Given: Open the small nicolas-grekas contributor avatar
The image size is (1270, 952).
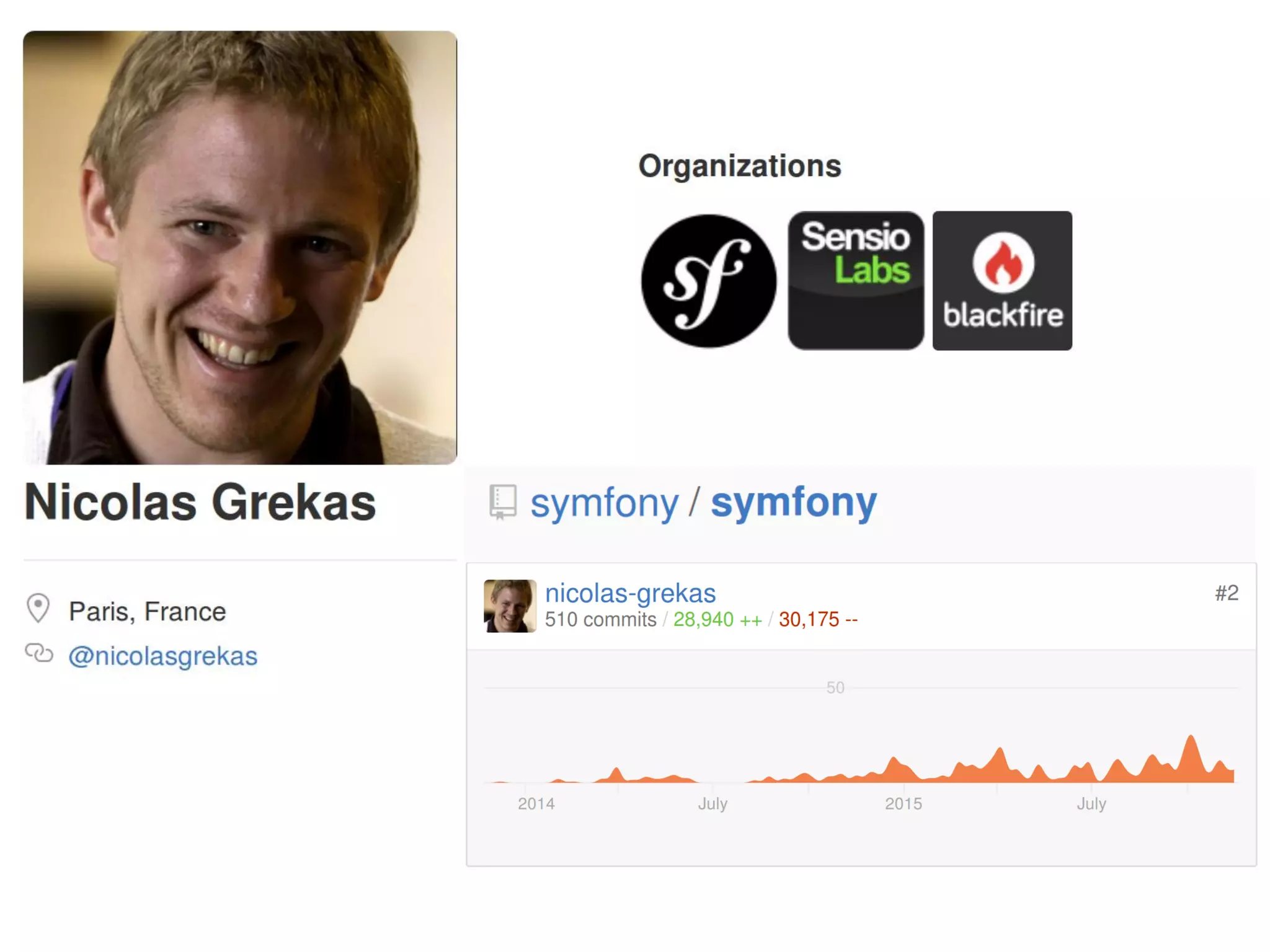Looking at the screenshot, I should [510, 606].
